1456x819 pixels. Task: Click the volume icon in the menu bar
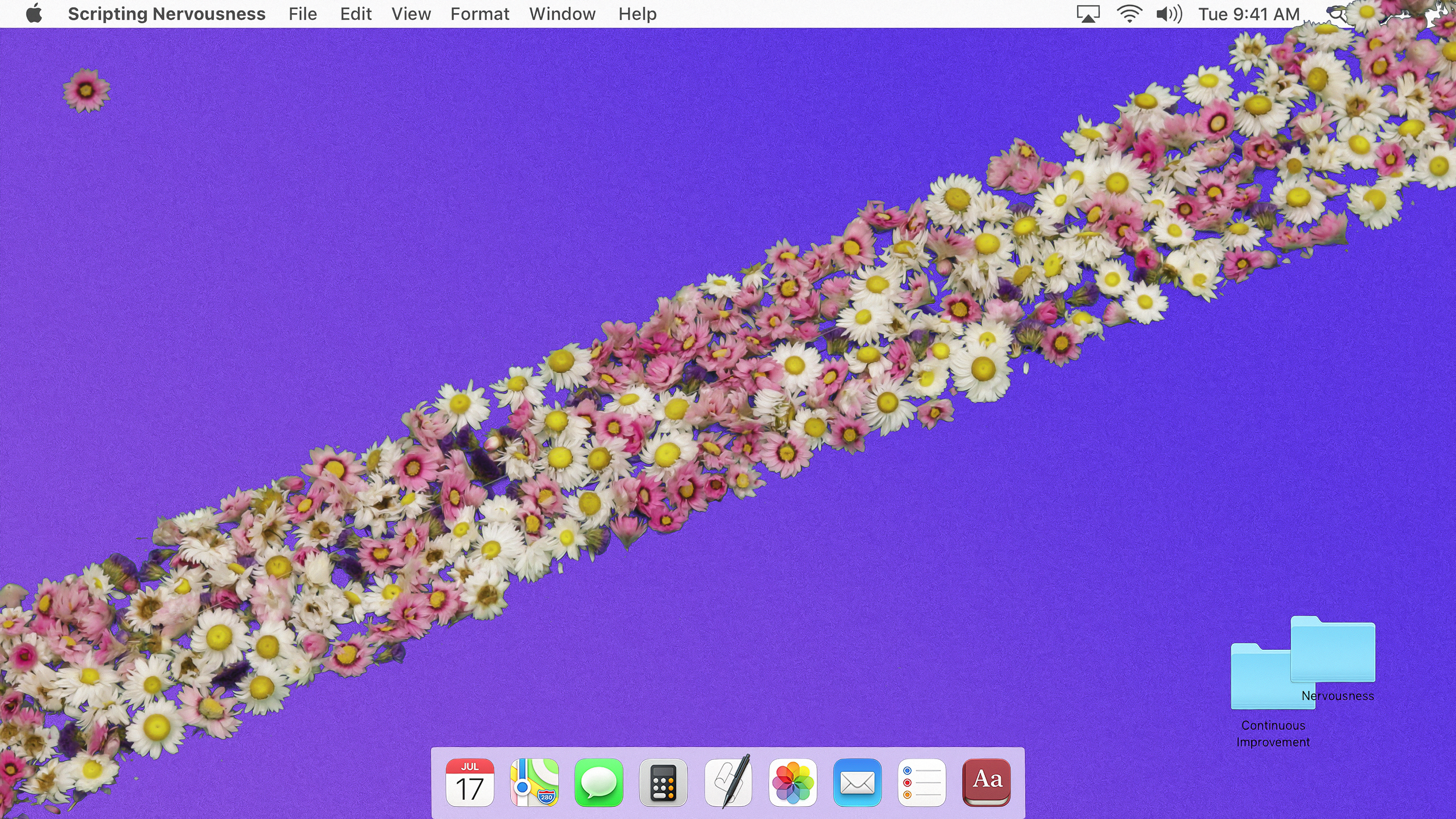pyautogui.click(x=1168, y=14)
